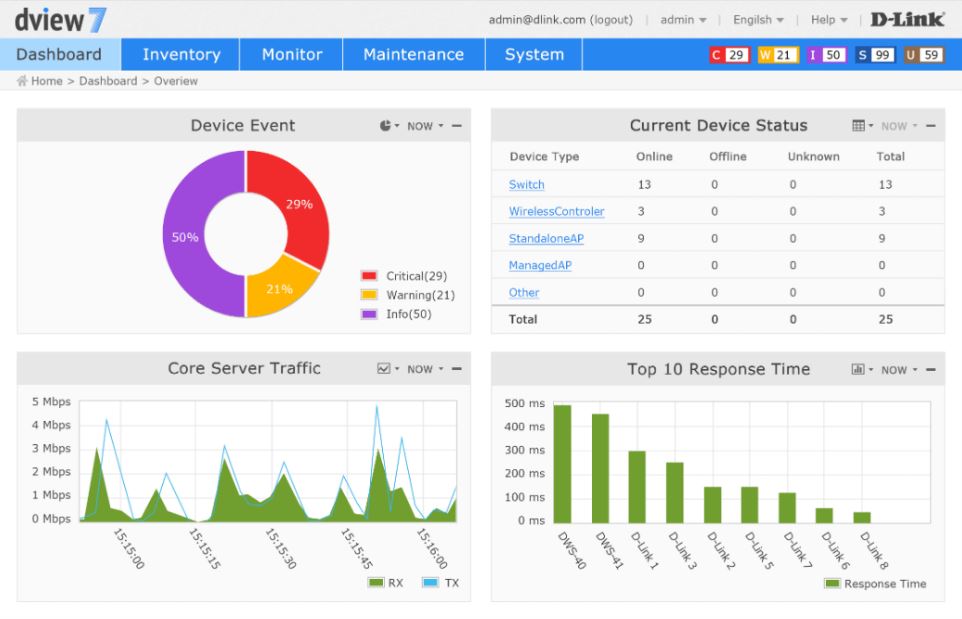Switch to the Inventory tab
The width and height of the screenshot is (962, 619).
tap(181, 55)
